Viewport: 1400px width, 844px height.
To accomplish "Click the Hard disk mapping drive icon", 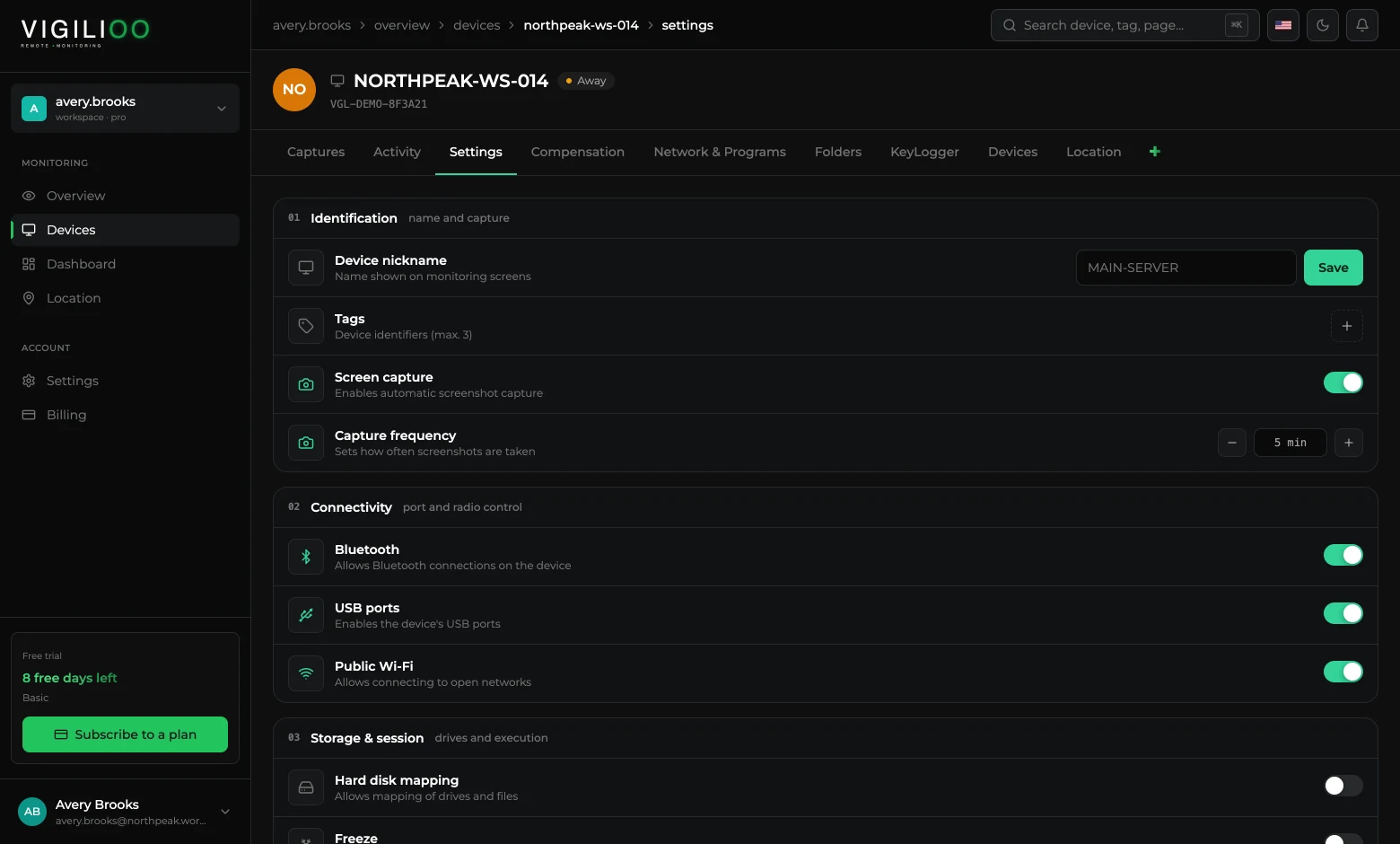I will pyautogui.click(x=306, y=787).
